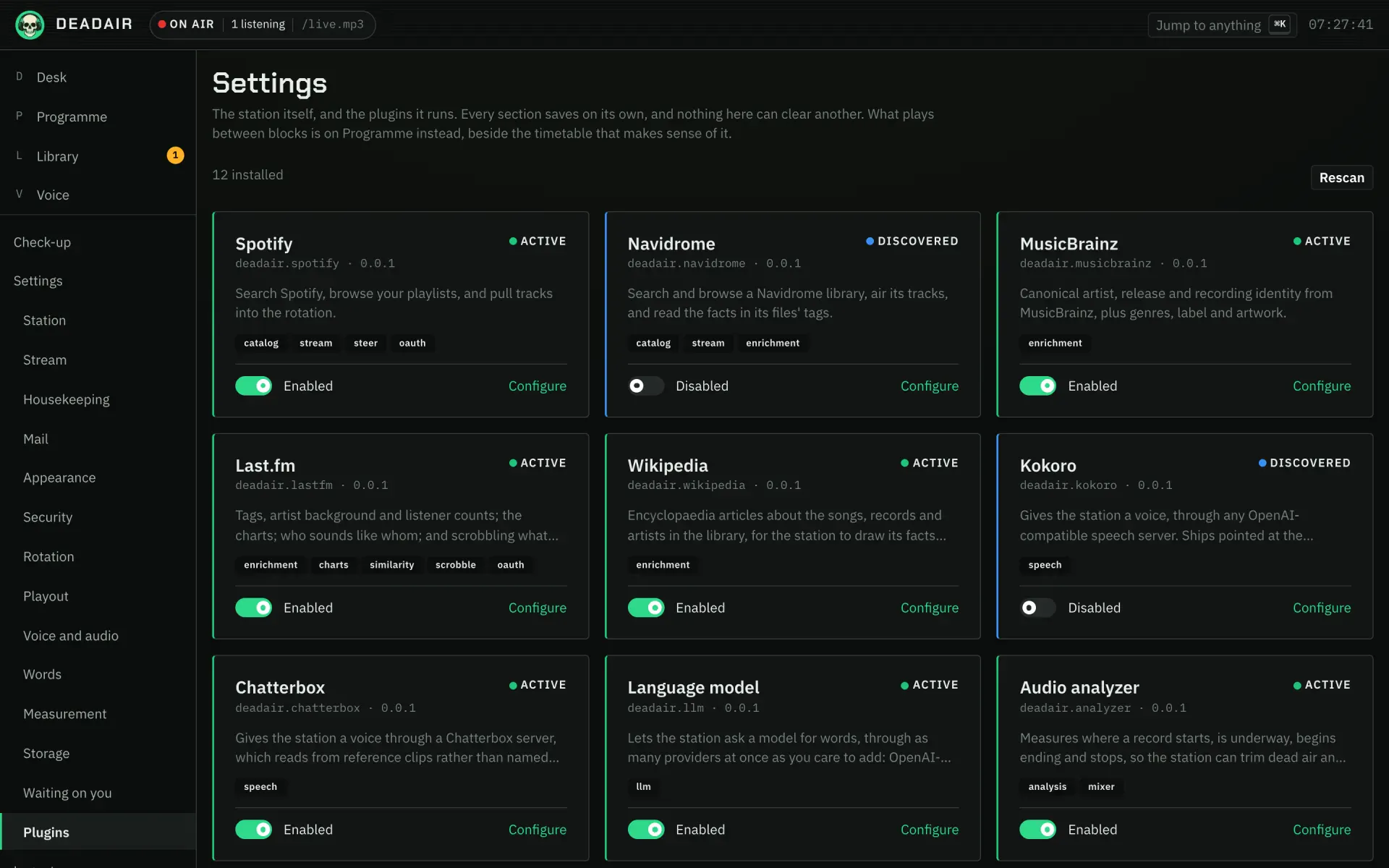1389x868 pixels.
Task: Click the ⌘K shortcut badge
Action: click(1280, 25)
